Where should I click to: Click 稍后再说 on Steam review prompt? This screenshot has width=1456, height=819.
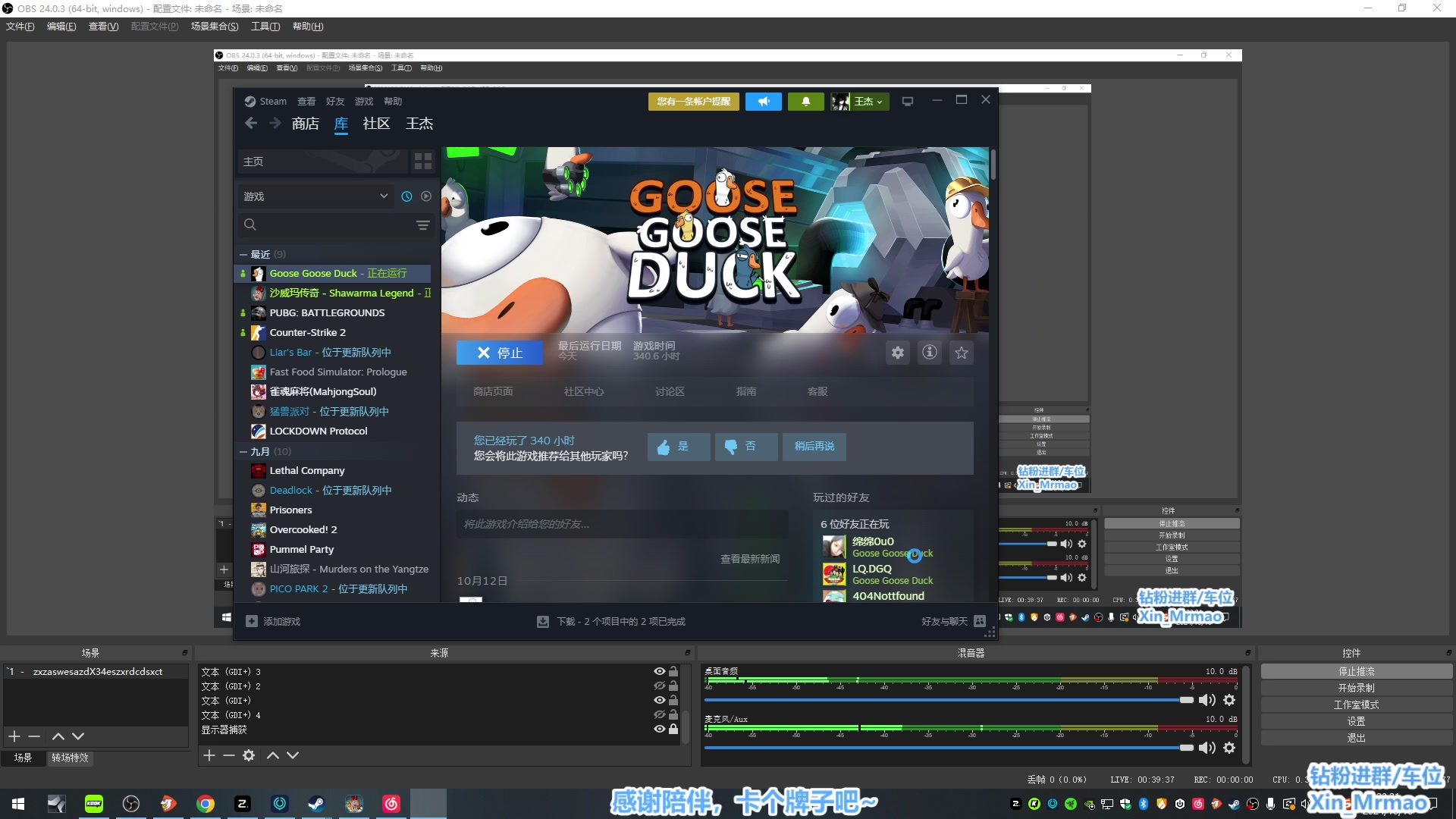814,447
